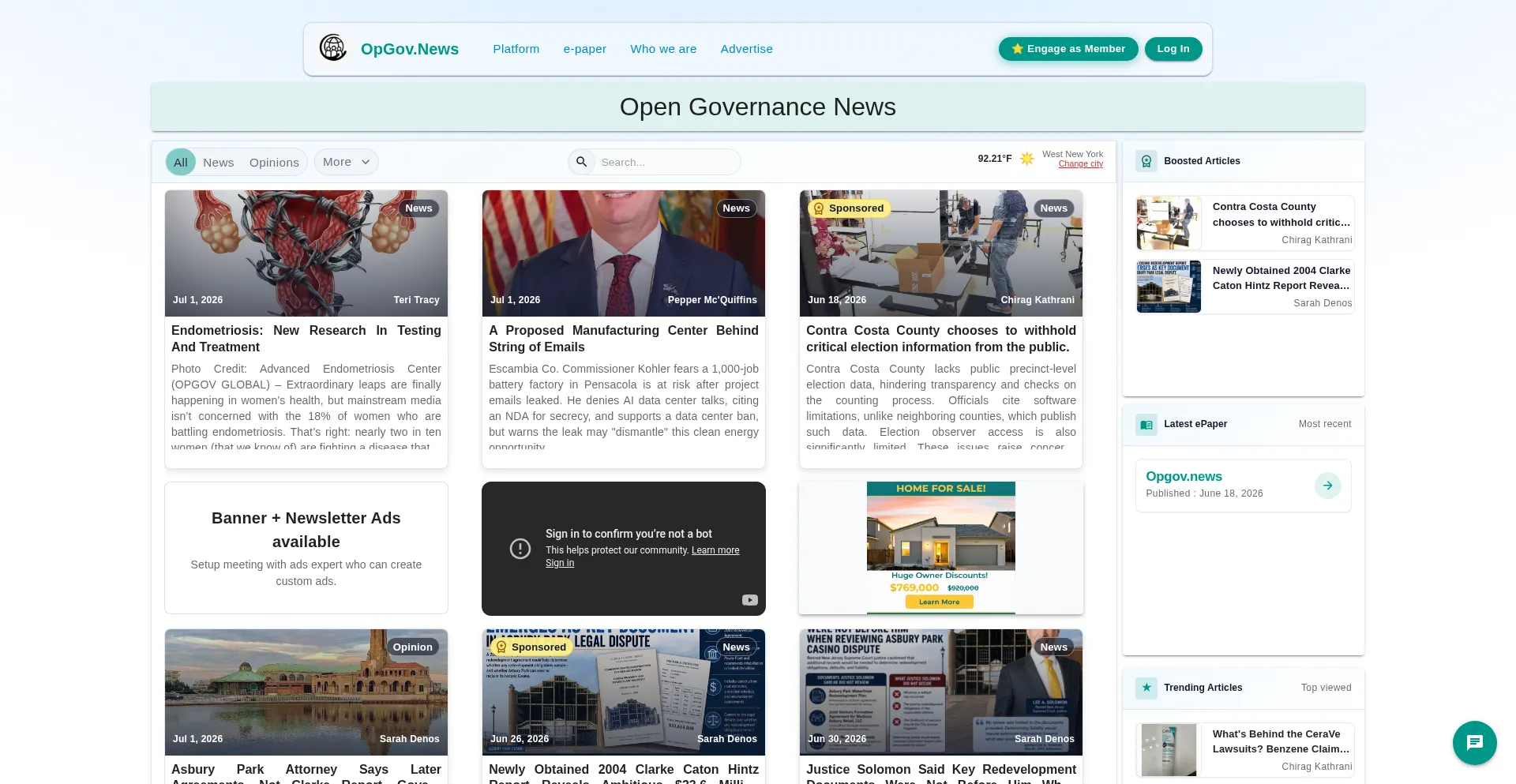Viewport: 1516px width, 784px height.
Task: Click the search magnifier icon
Action: pyautogui.click(x=581, y=162)
